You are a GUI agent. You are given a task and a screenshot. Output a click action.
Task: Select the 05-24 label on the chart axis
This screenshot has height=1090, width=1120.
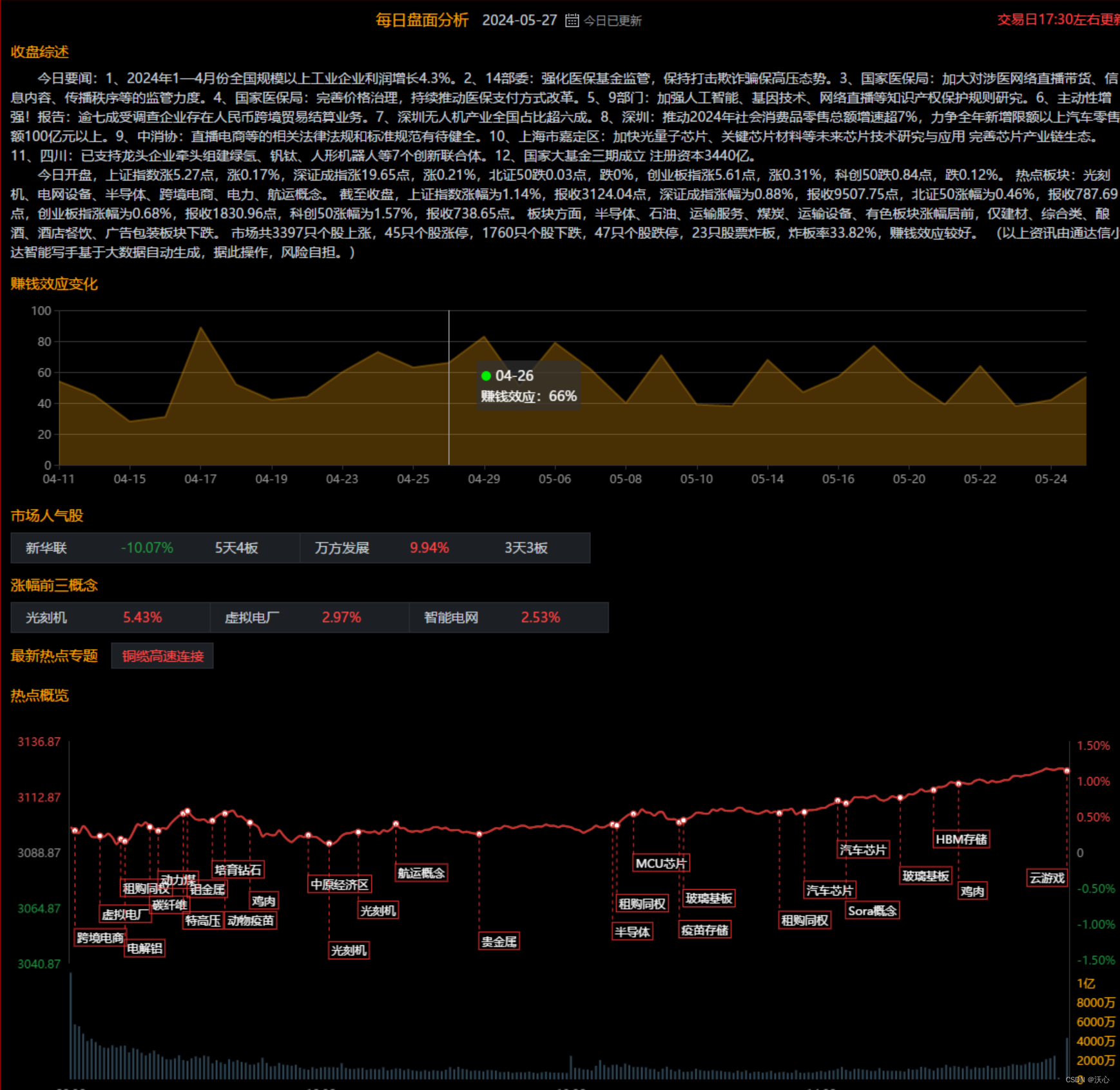click(x=1051, y=479)
